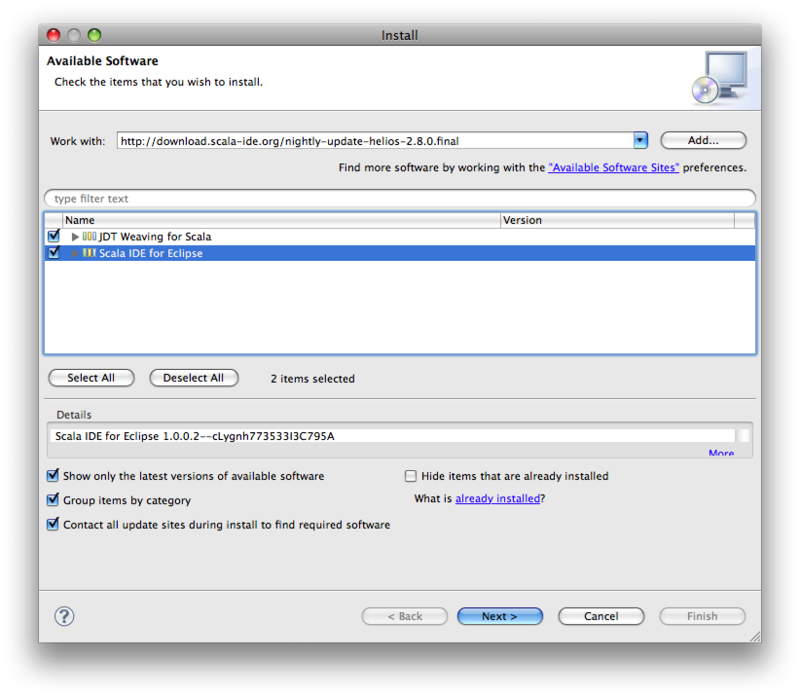Toggle Contact all update sites checkbox

pyautogui.click(x=53, y=524)
